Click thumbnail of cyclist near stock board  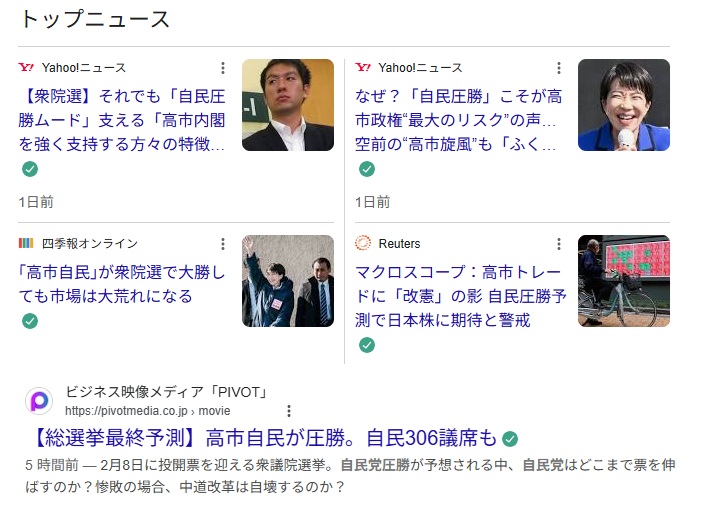tap(624, 281)
